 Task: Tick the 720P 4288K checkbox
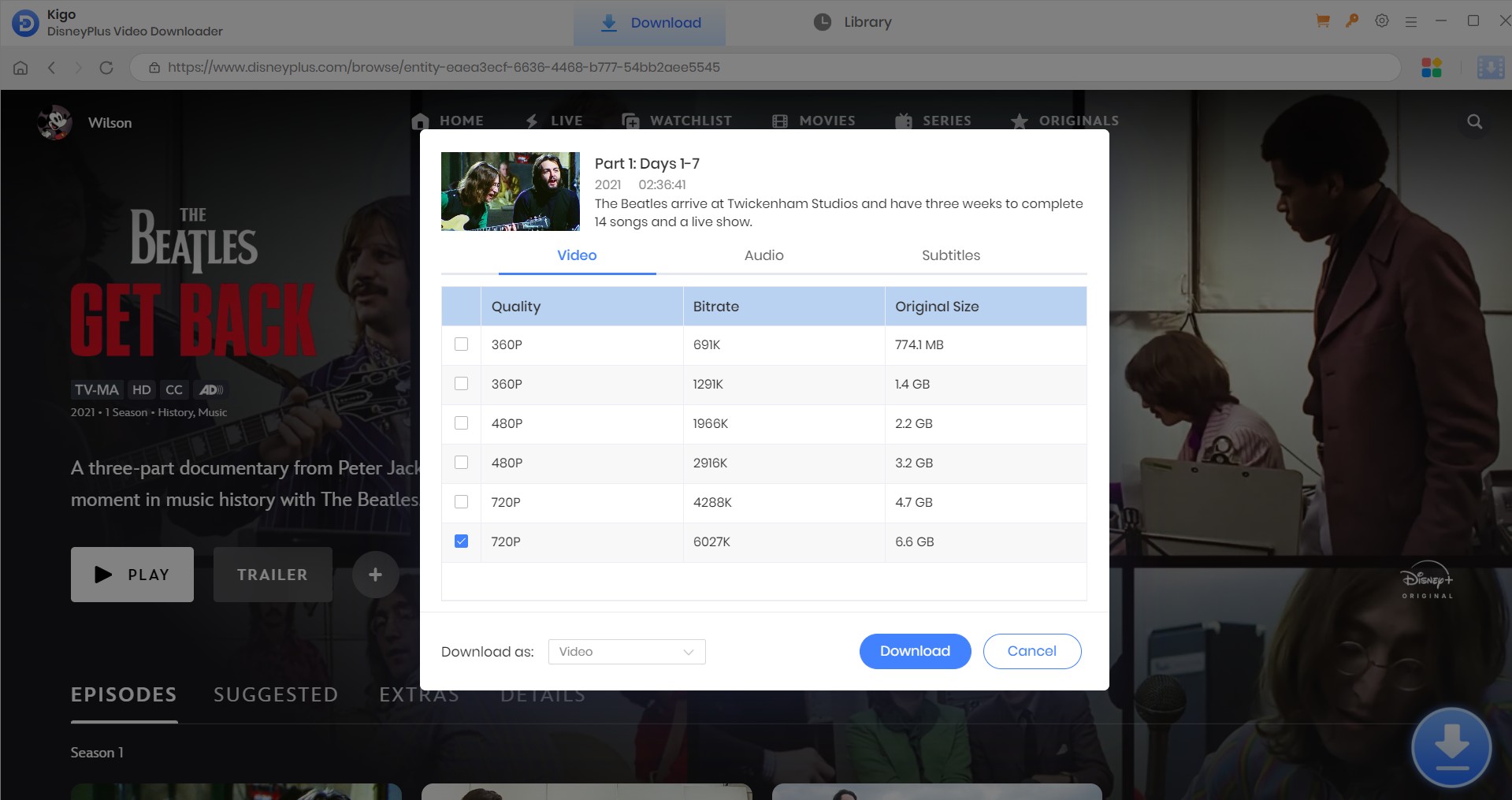462,502
